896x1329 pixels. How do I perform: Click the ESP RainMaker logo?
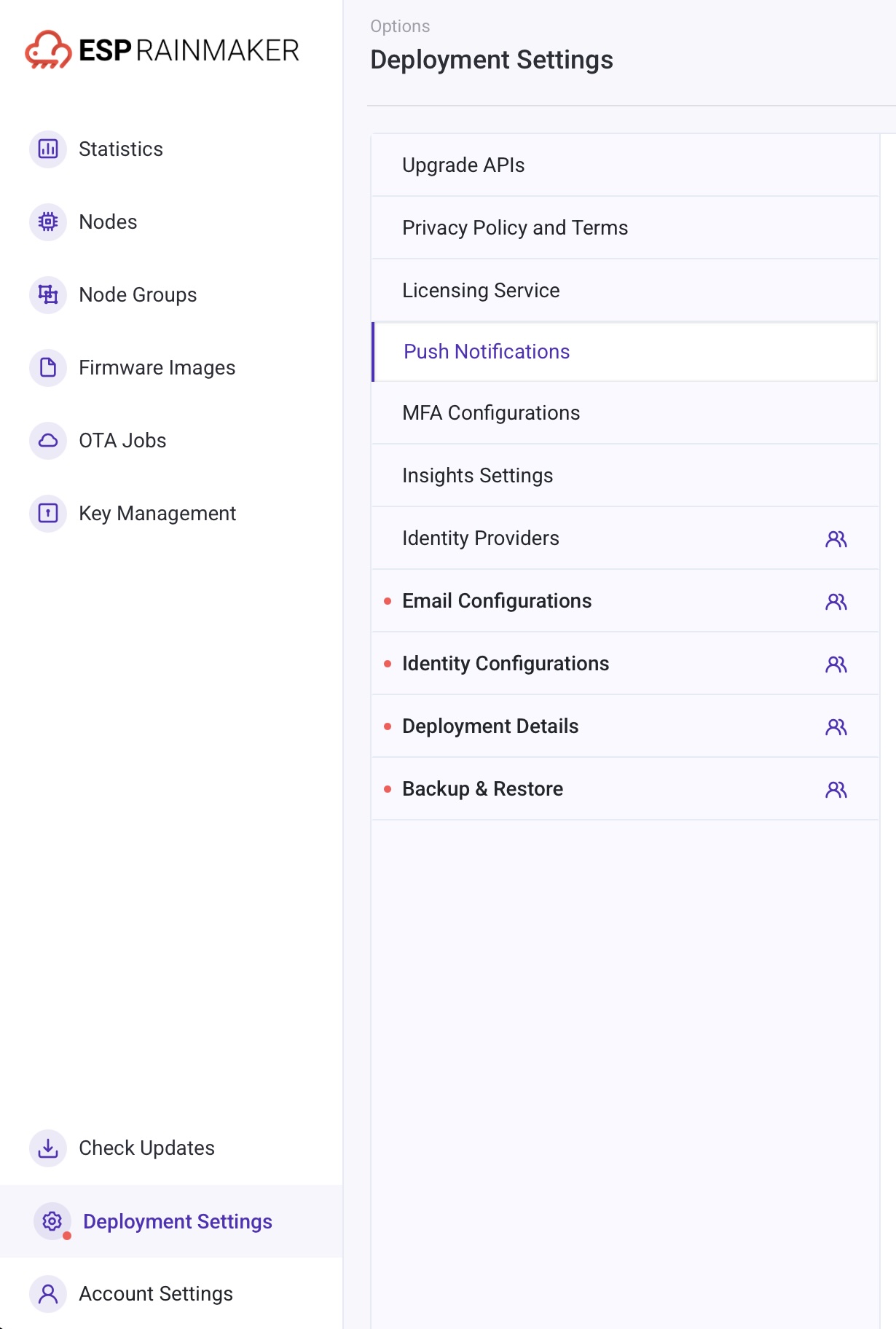tap(162, 50)
